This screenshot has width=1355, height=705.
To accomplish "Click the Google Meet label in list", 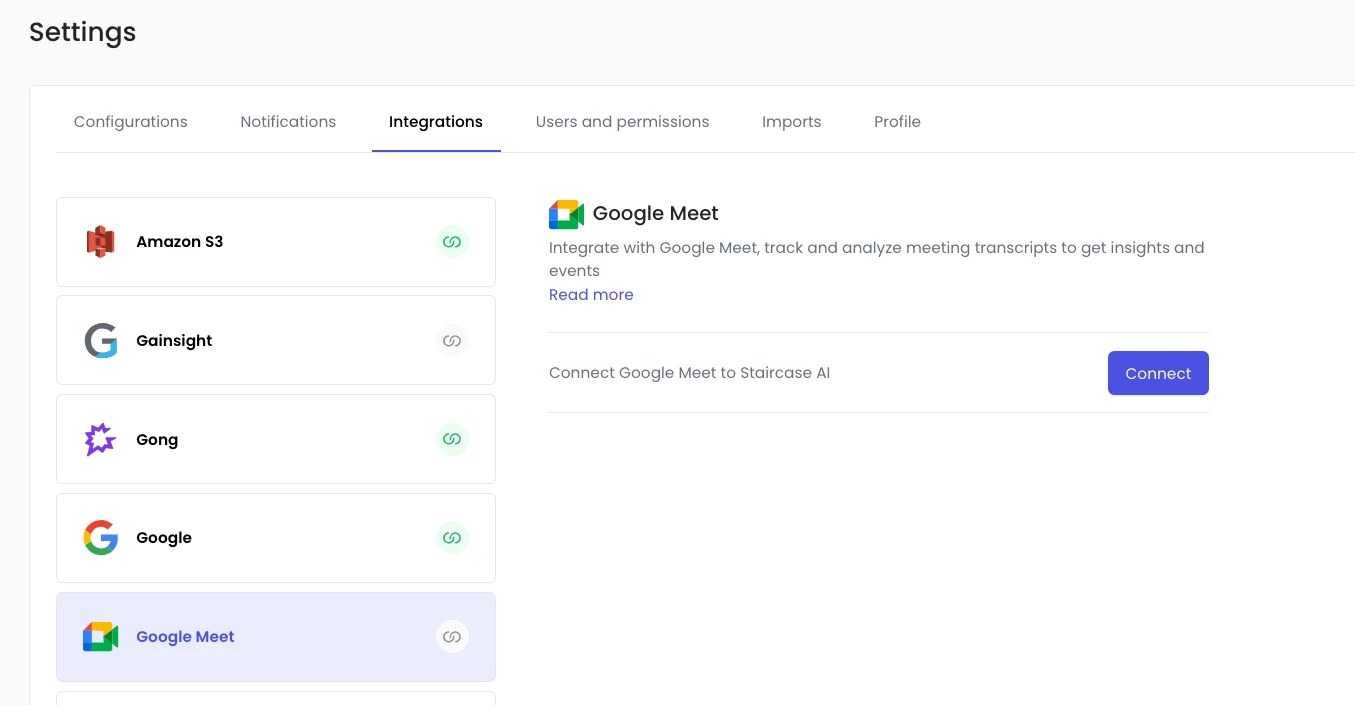I will [x=185, y=637].
